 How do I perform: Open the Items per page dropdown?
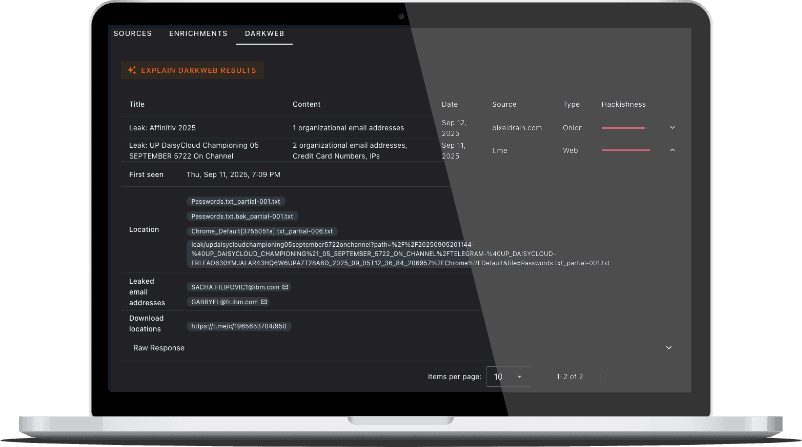coord(509,376)
